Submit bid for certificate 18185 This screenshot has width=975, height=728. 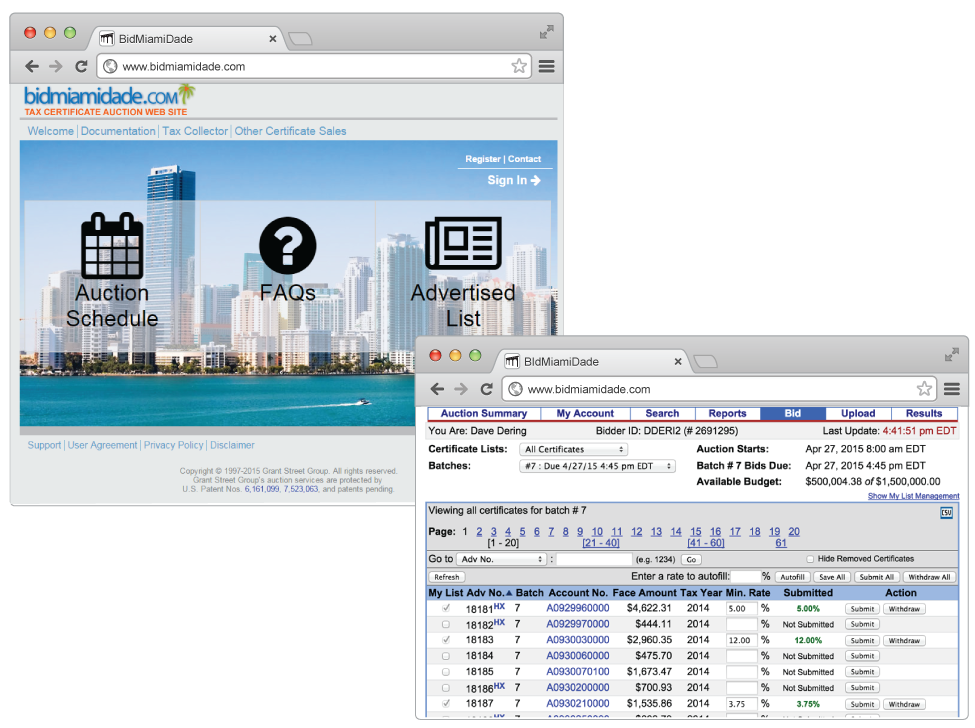point(862,672)
